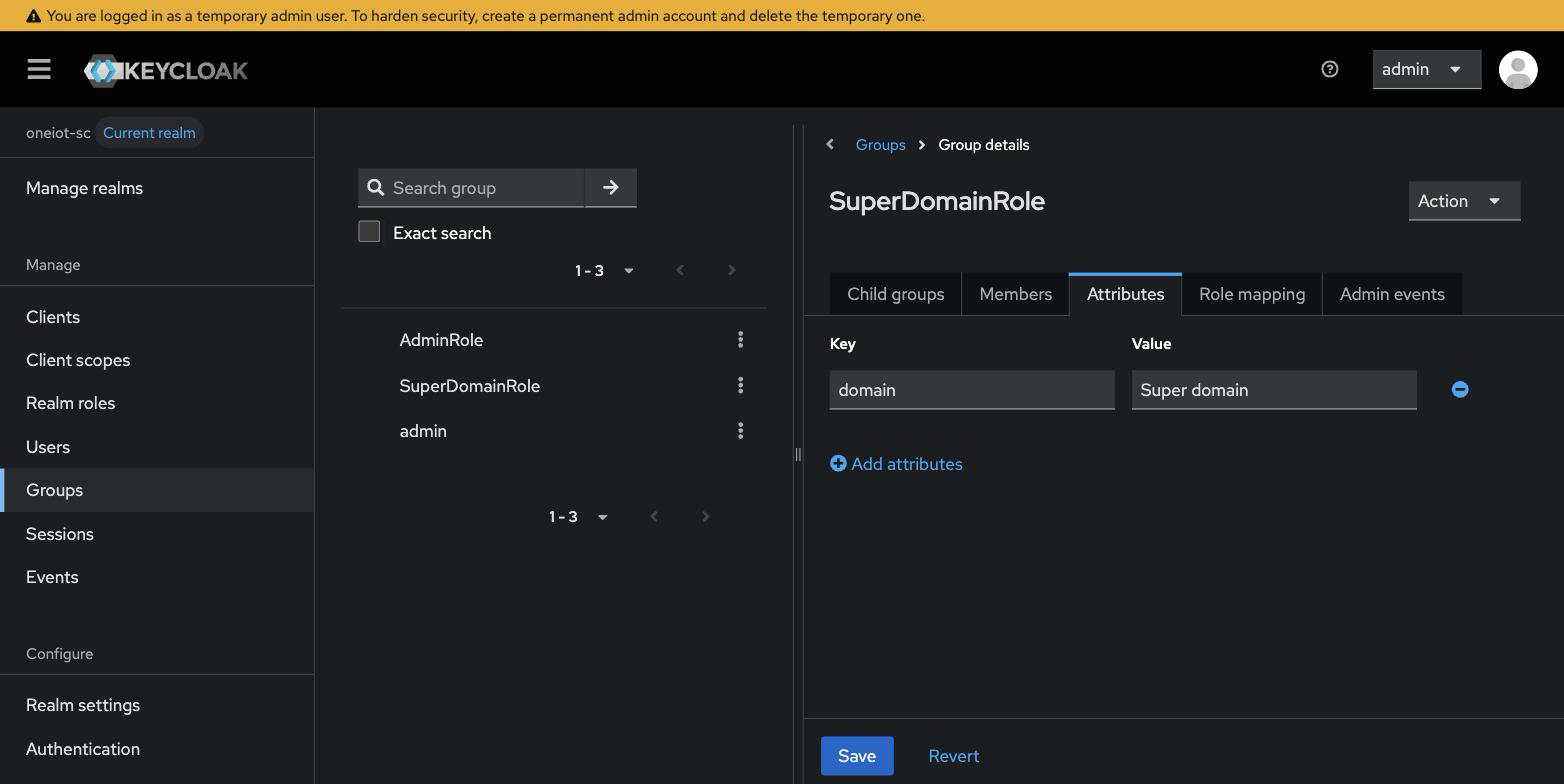Open the help question mark icon
This screenshot has width=1564, height=784.
point(1329,69)
